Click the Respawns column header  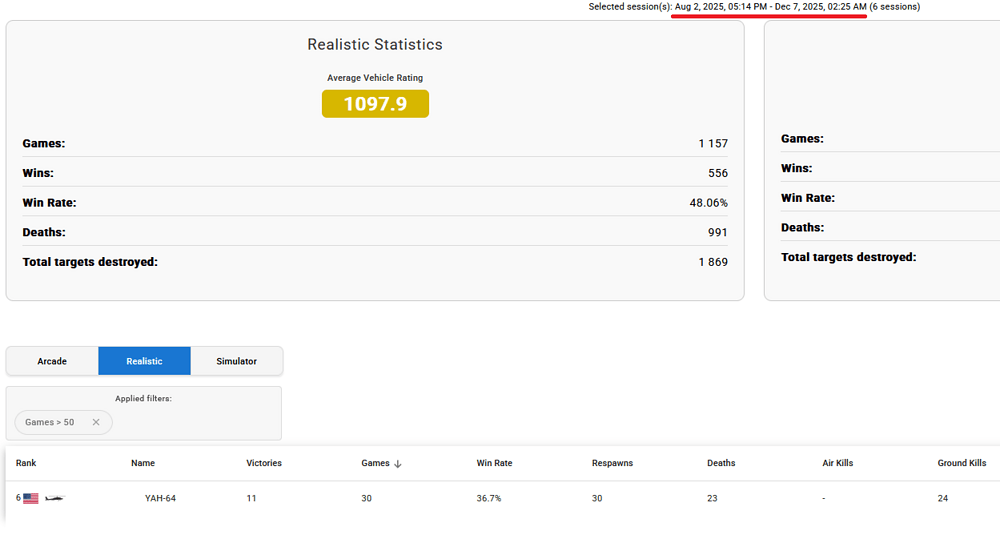point(612,463)
